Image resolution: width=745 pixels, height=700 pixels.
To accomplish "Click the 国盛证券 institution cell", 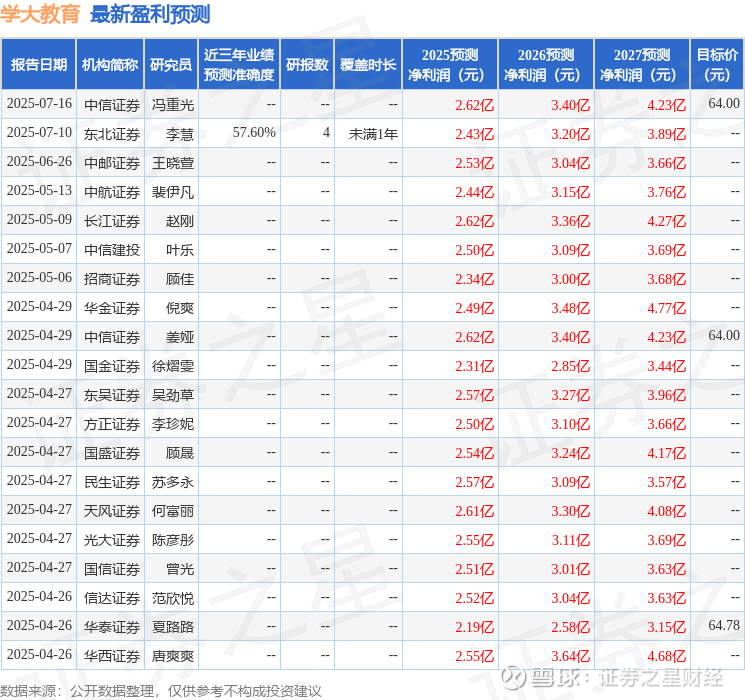I will 112,453.
